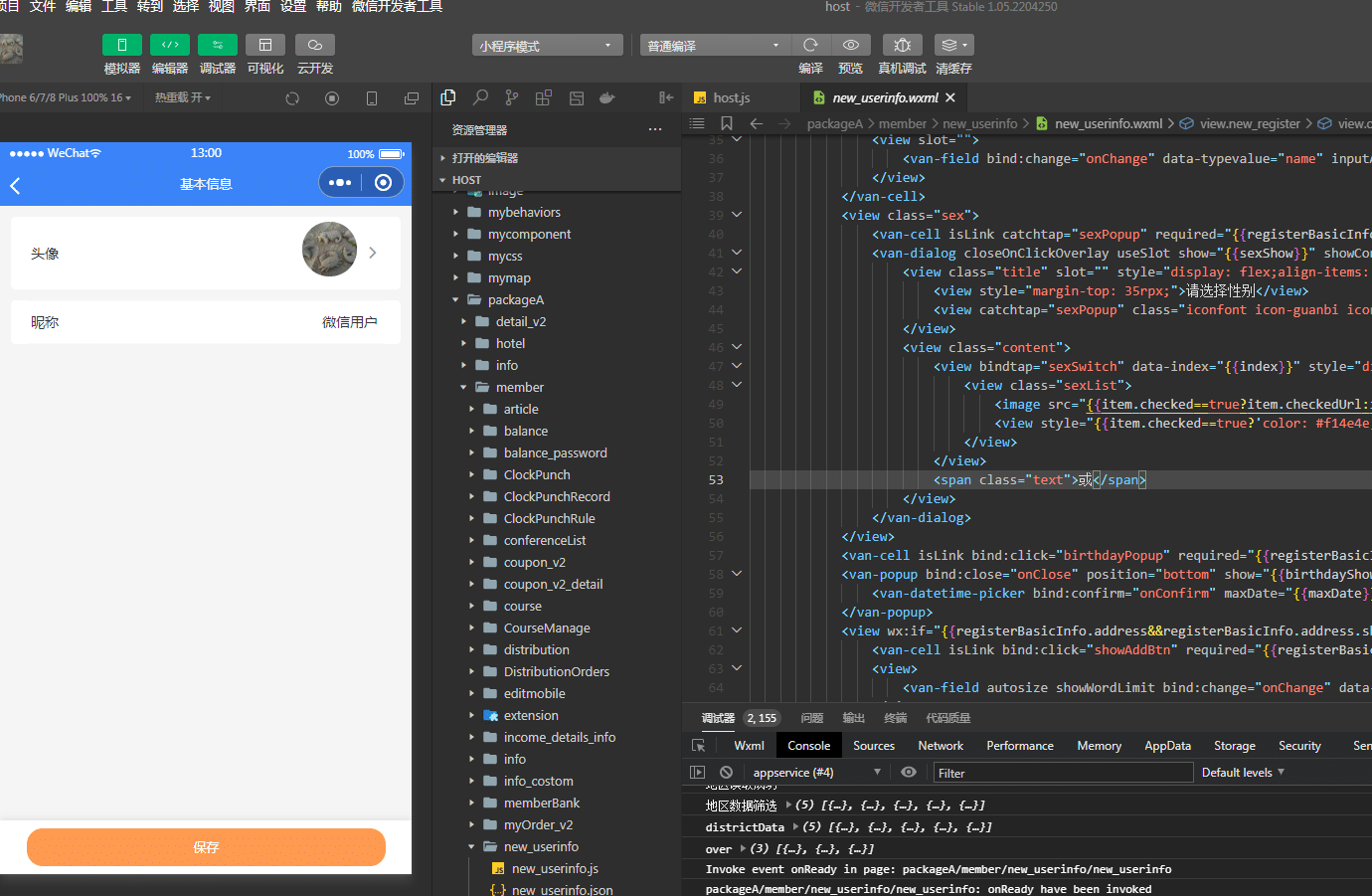This screenshot has height=896, width=1372.
Task: Open the 终端 terminal tab
Action: (896, 718)
